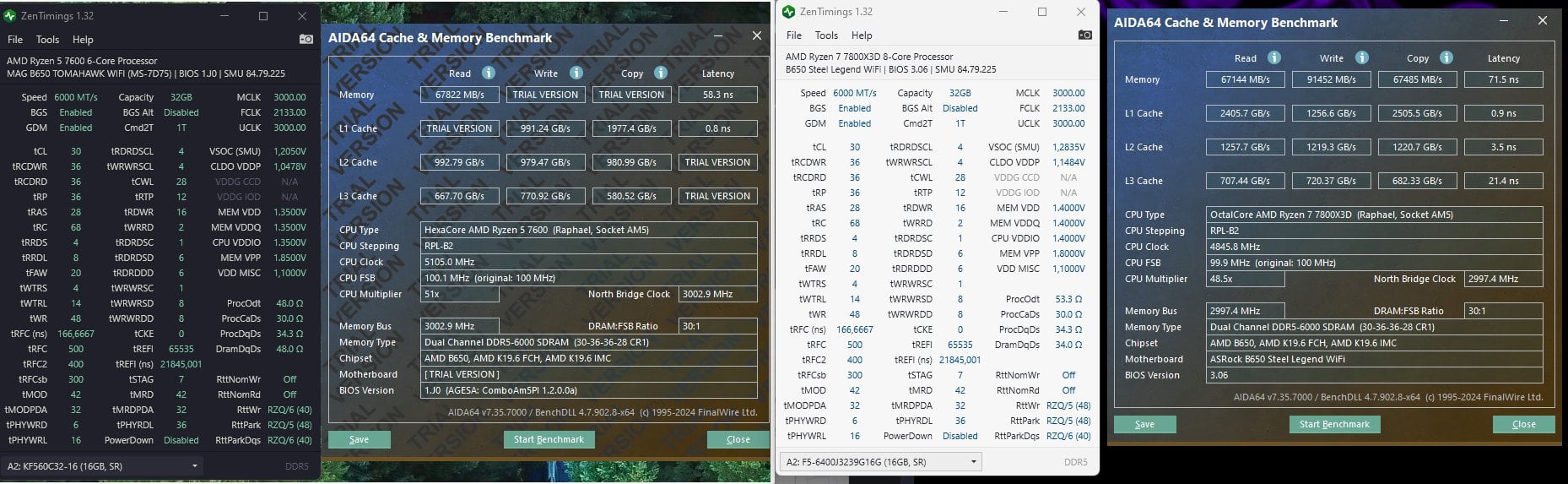Click the Copy info icon in left AIDA64
This screenshot has width=1568, height=484.
[661, 73]
